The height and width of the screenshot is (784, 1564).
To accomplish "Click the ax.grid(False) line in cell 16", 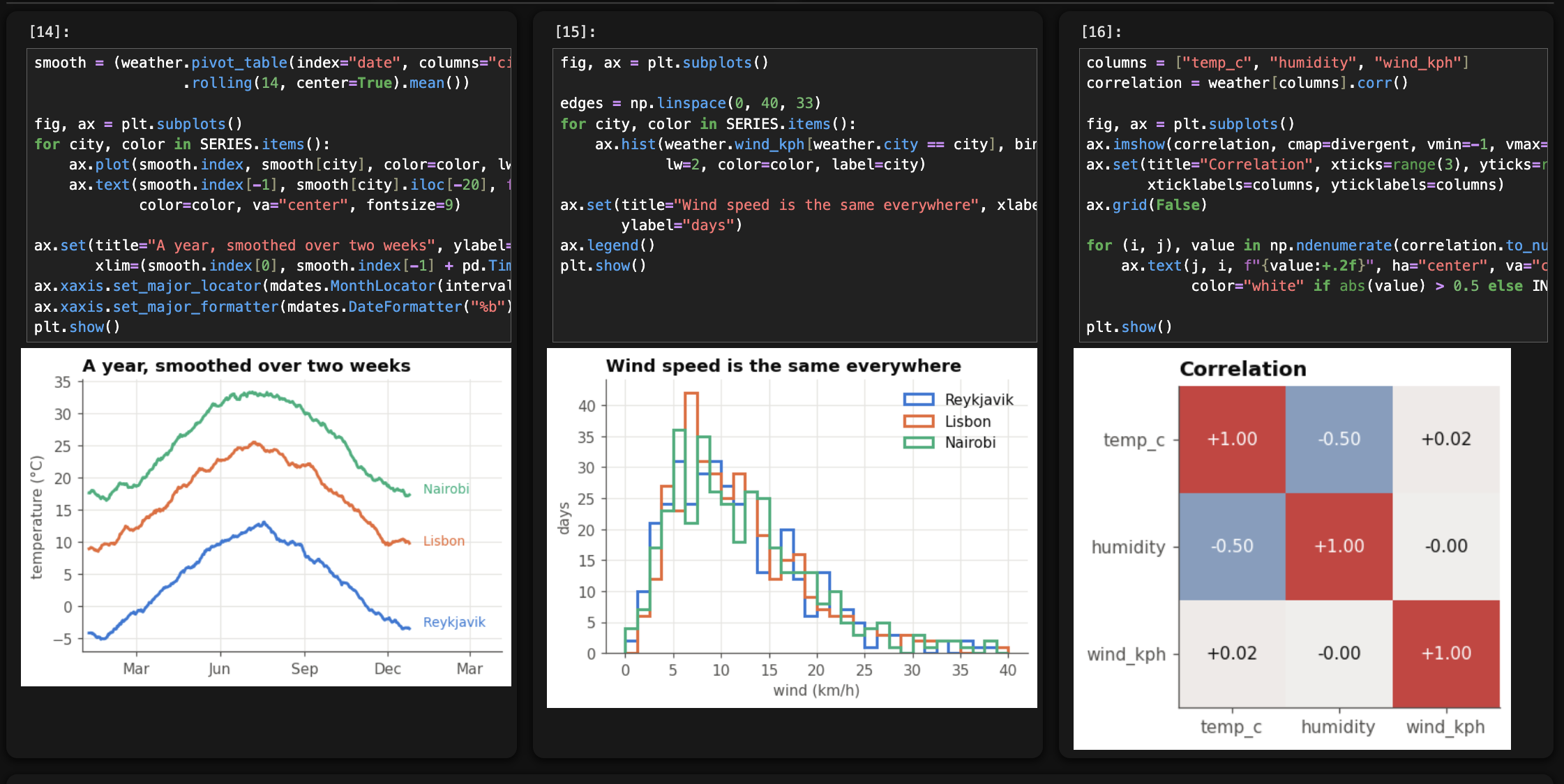I will click(1146, 205).
